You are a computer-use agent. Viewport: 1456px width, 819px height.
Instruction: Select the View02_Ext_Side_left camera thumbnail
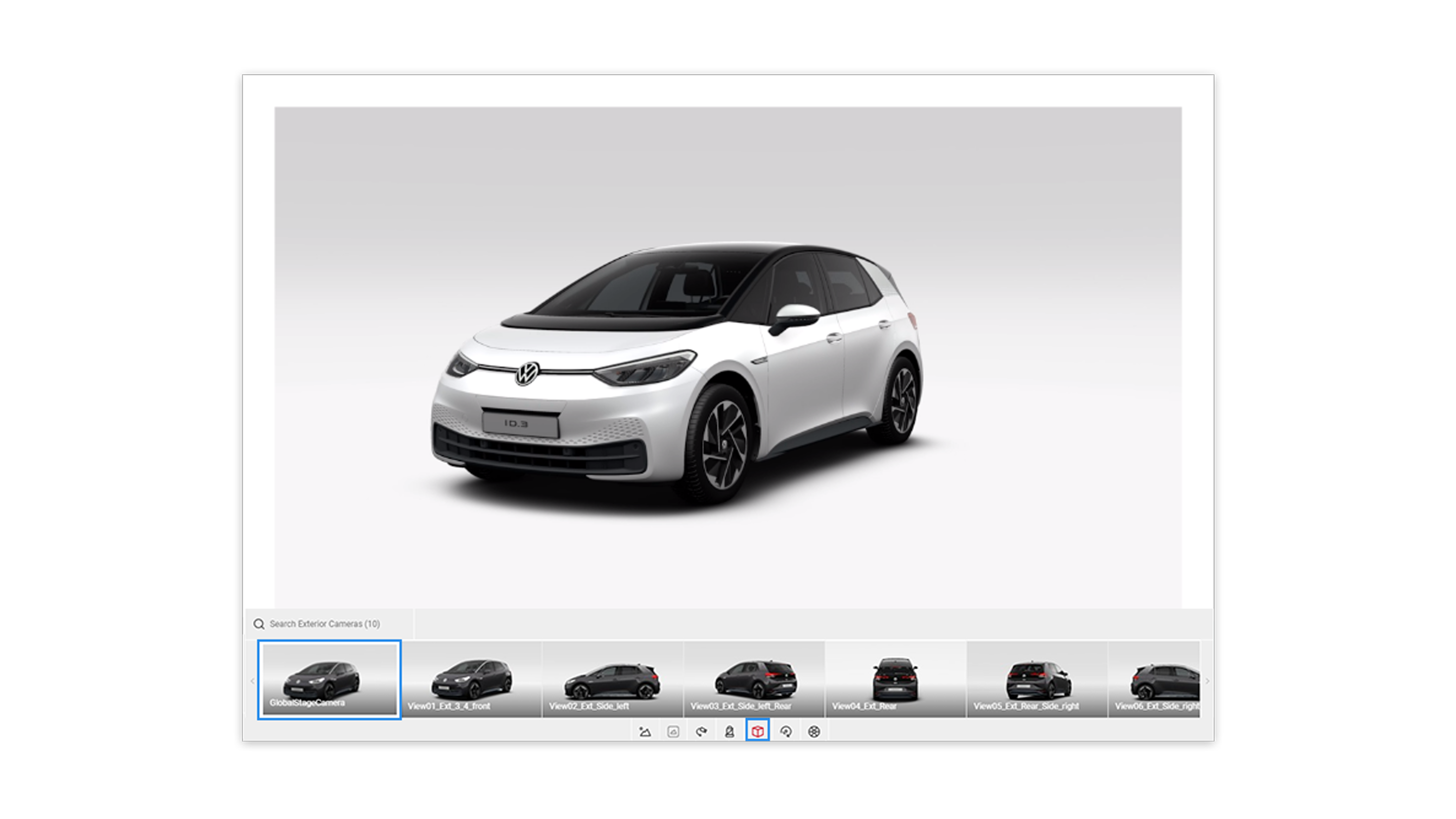coord(613,679)
